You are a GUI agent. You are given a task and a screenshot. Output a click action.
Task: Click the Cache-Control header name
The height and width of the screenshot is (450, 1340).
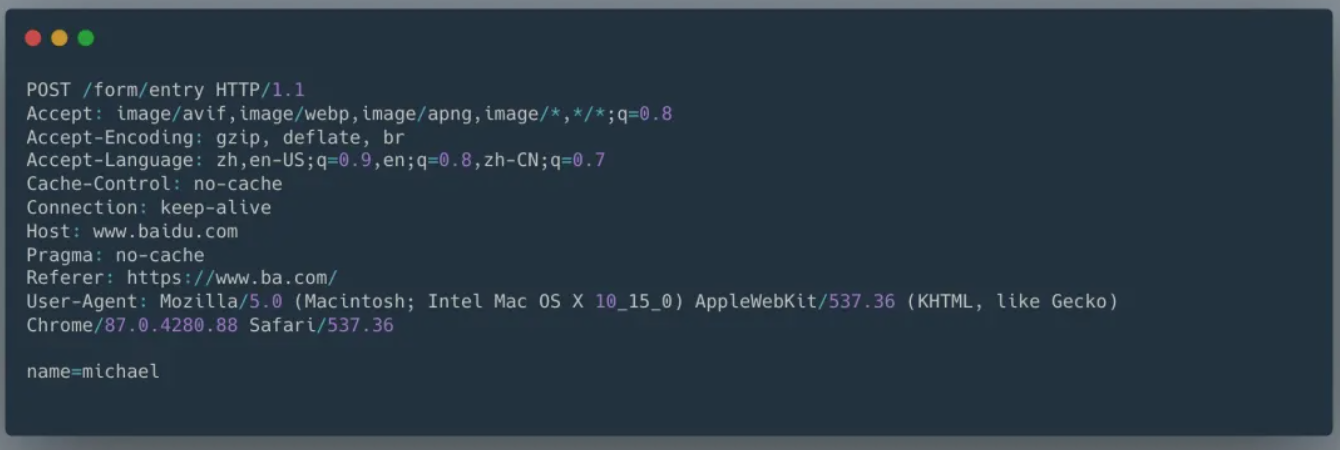click(99, 184)
